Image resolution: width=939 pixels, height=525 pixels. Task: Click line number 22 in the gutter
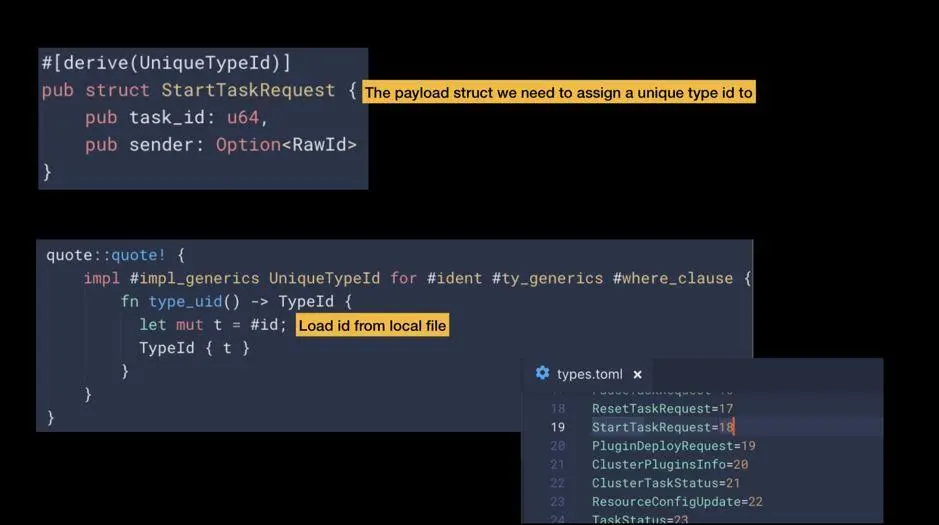pos(558,483)
